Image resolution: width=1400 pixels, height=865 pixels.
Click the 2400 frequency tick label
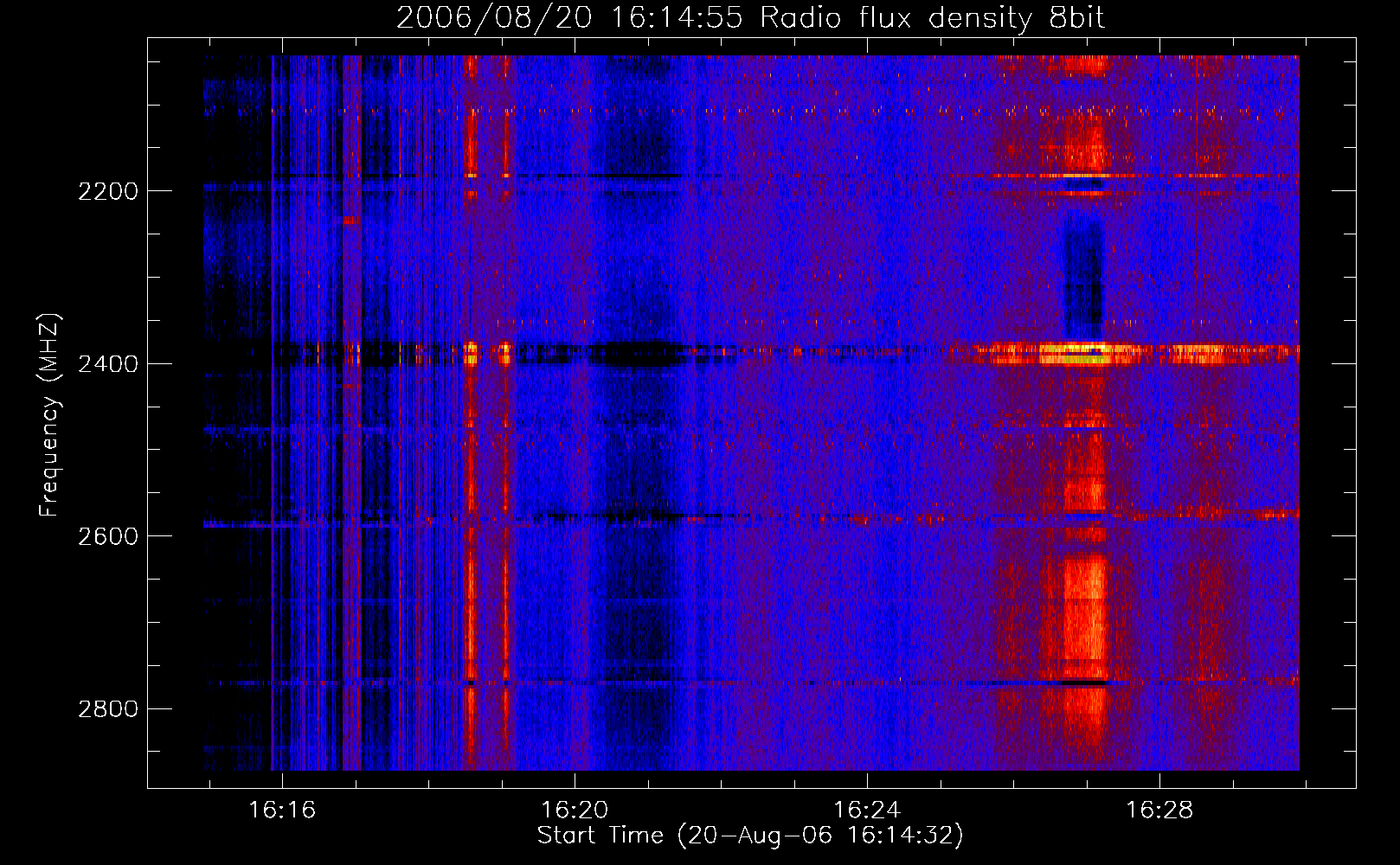click(108, 364)
